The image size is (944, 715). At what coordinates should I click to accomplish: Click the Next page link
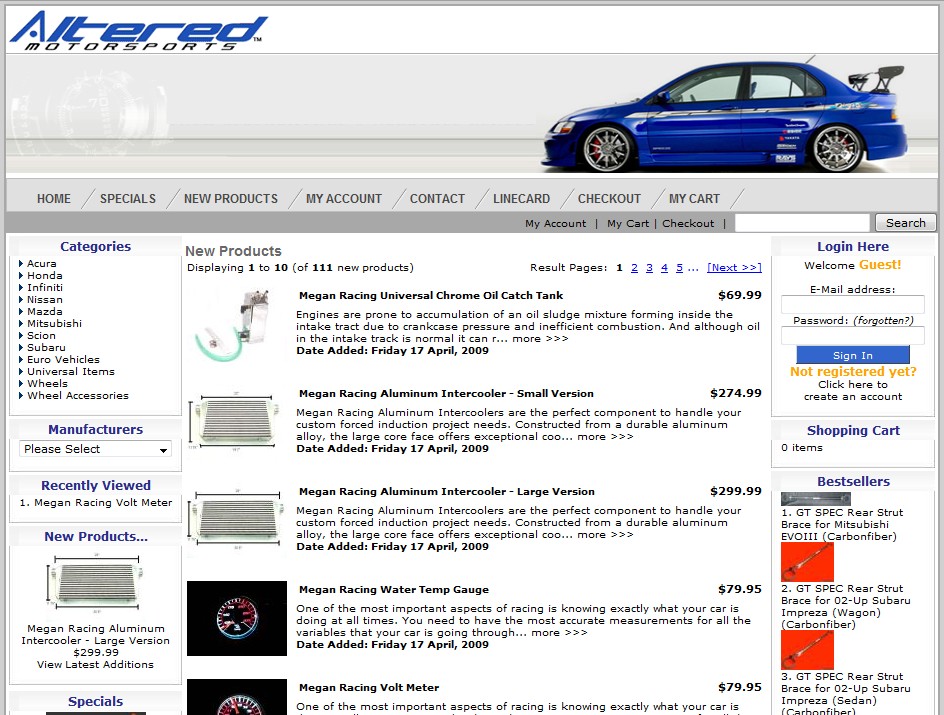(x=734, y=268)
